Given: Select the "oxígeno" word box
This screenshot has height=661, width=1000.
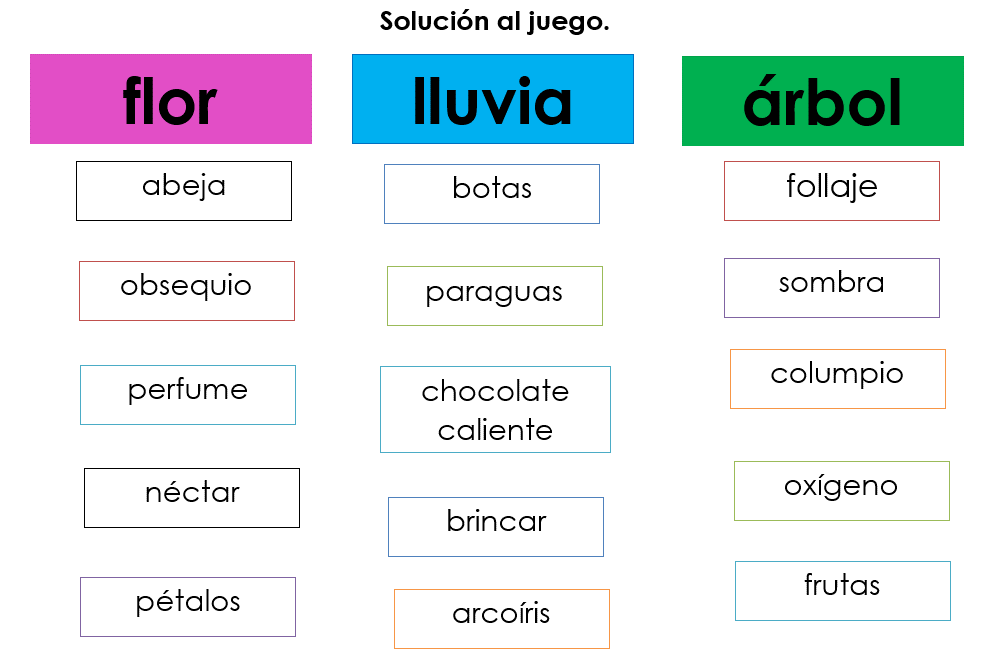Looking at the screenshot, I should (842, 490).
